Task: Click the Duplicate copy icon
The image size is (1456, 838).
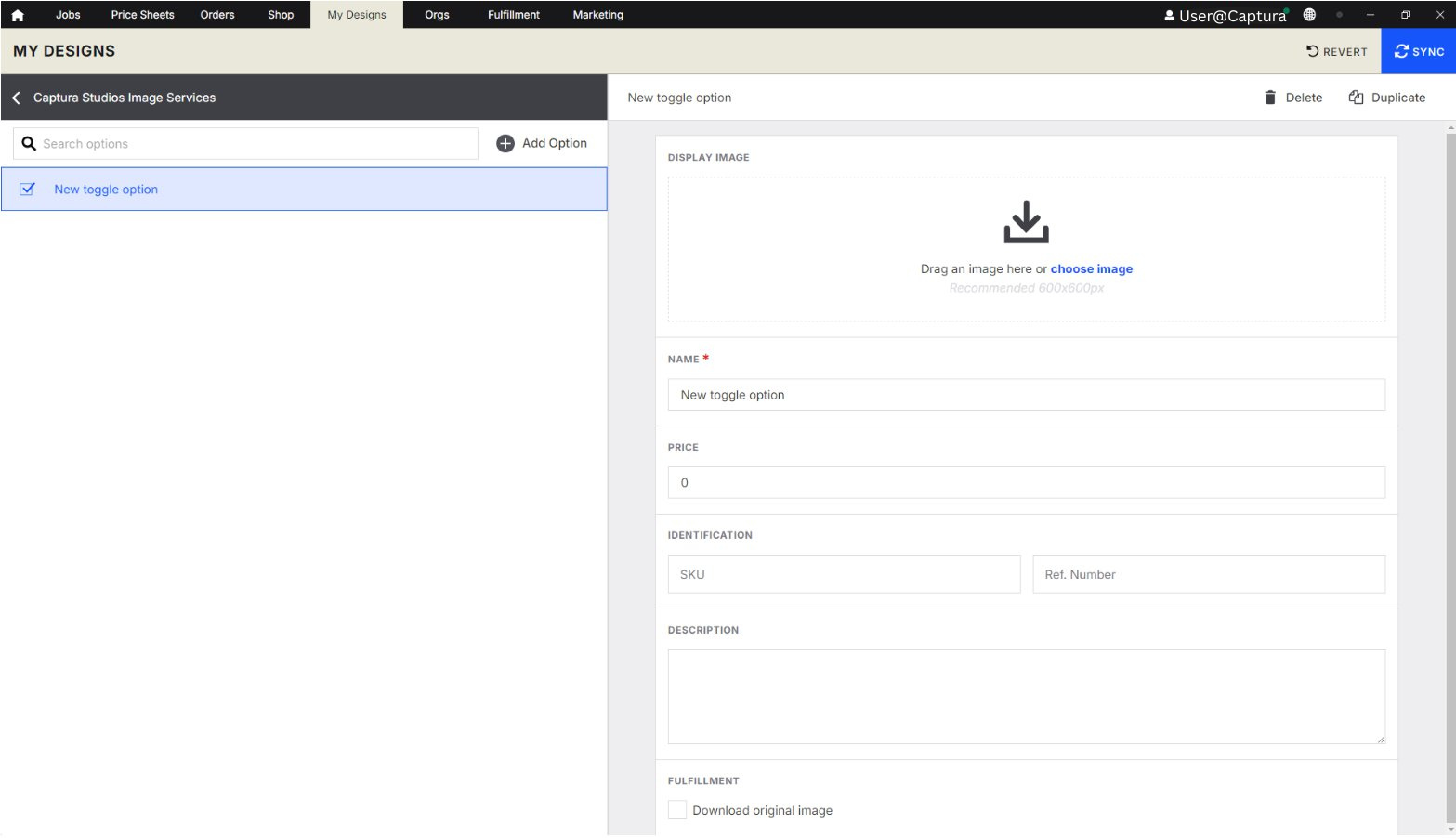Action: tap(1356, 98)
